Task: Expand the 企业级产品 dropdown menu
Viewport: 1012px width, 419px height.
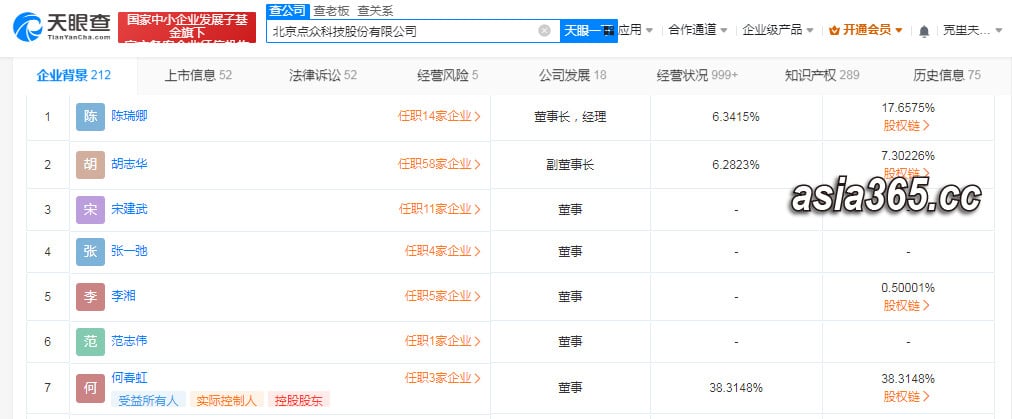Action: pos(778,30)
